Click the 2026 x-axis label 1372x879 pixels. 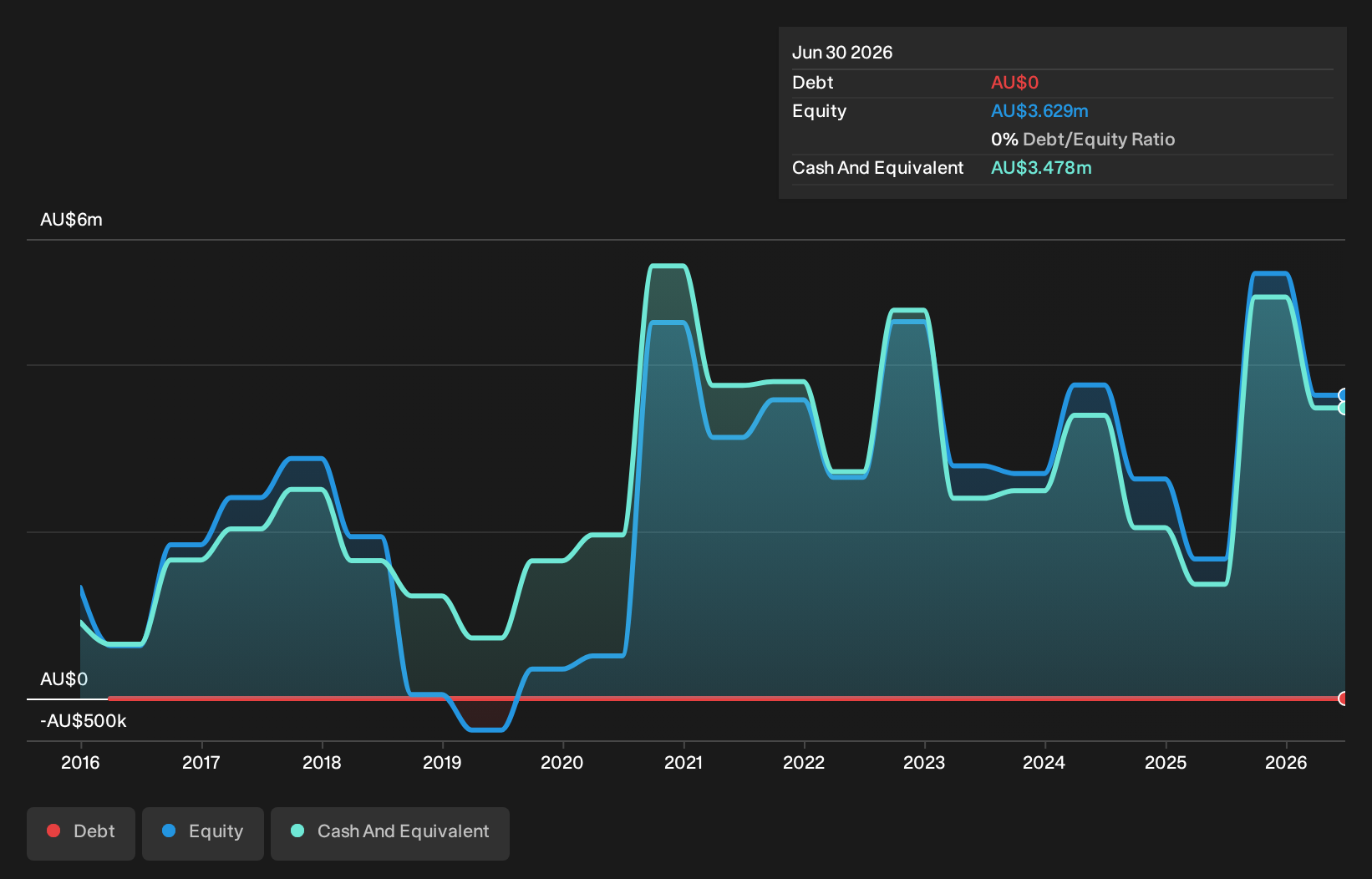[1286, 762]
